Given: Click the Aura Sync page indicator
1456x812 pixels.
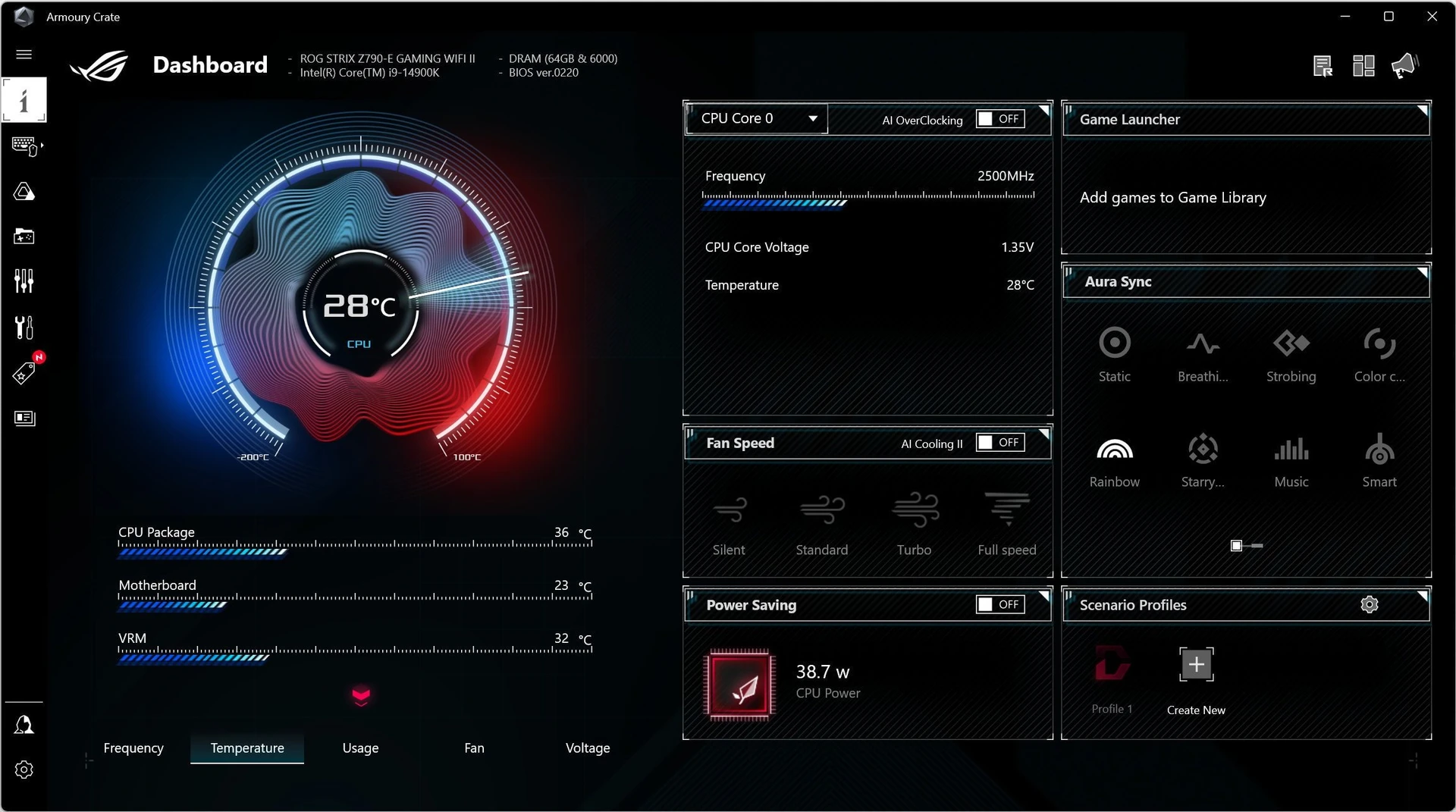Looking at the screenshot, I should click(x=1247, y=546).
